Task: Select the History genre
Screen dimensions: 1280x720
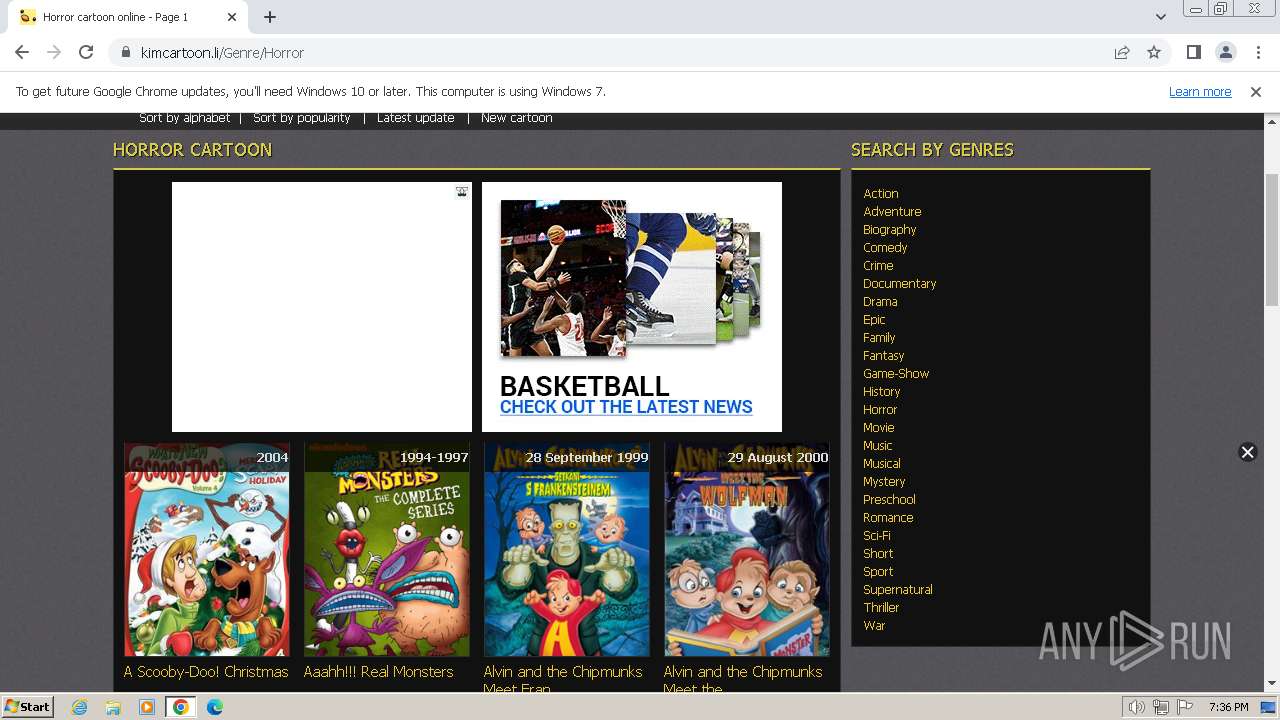Action: [x=882, y=392]
